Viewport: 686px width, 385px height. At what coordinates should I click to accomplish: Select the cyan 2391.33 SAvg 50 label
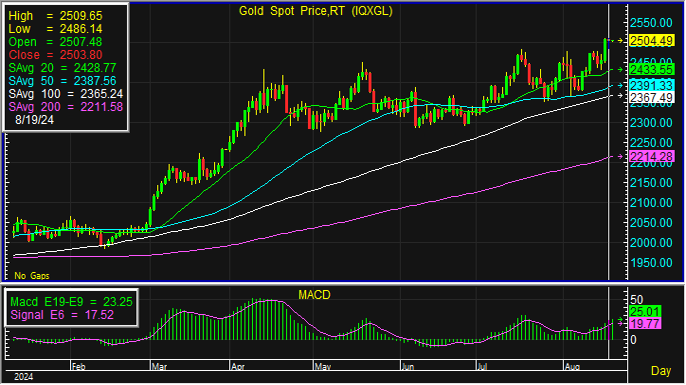click(x=651, y=85)
